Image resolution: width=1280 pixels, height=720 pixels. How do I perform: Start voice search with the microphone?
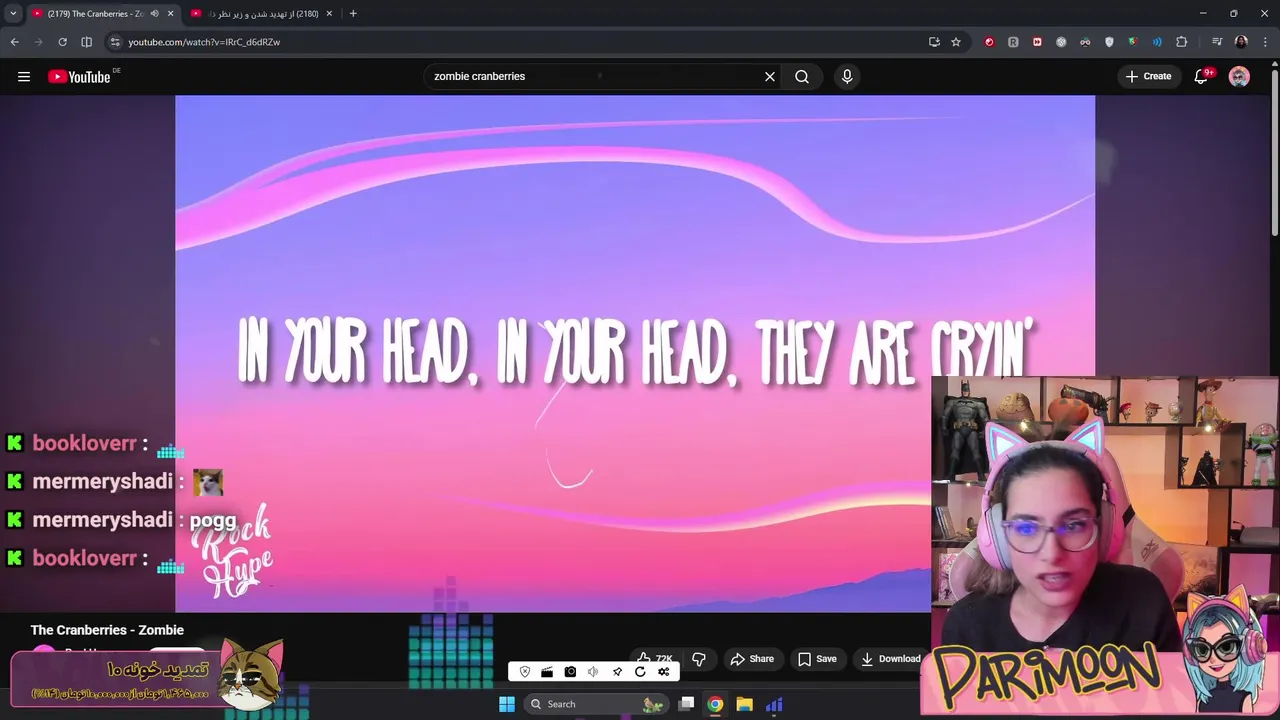pos(847,76)
